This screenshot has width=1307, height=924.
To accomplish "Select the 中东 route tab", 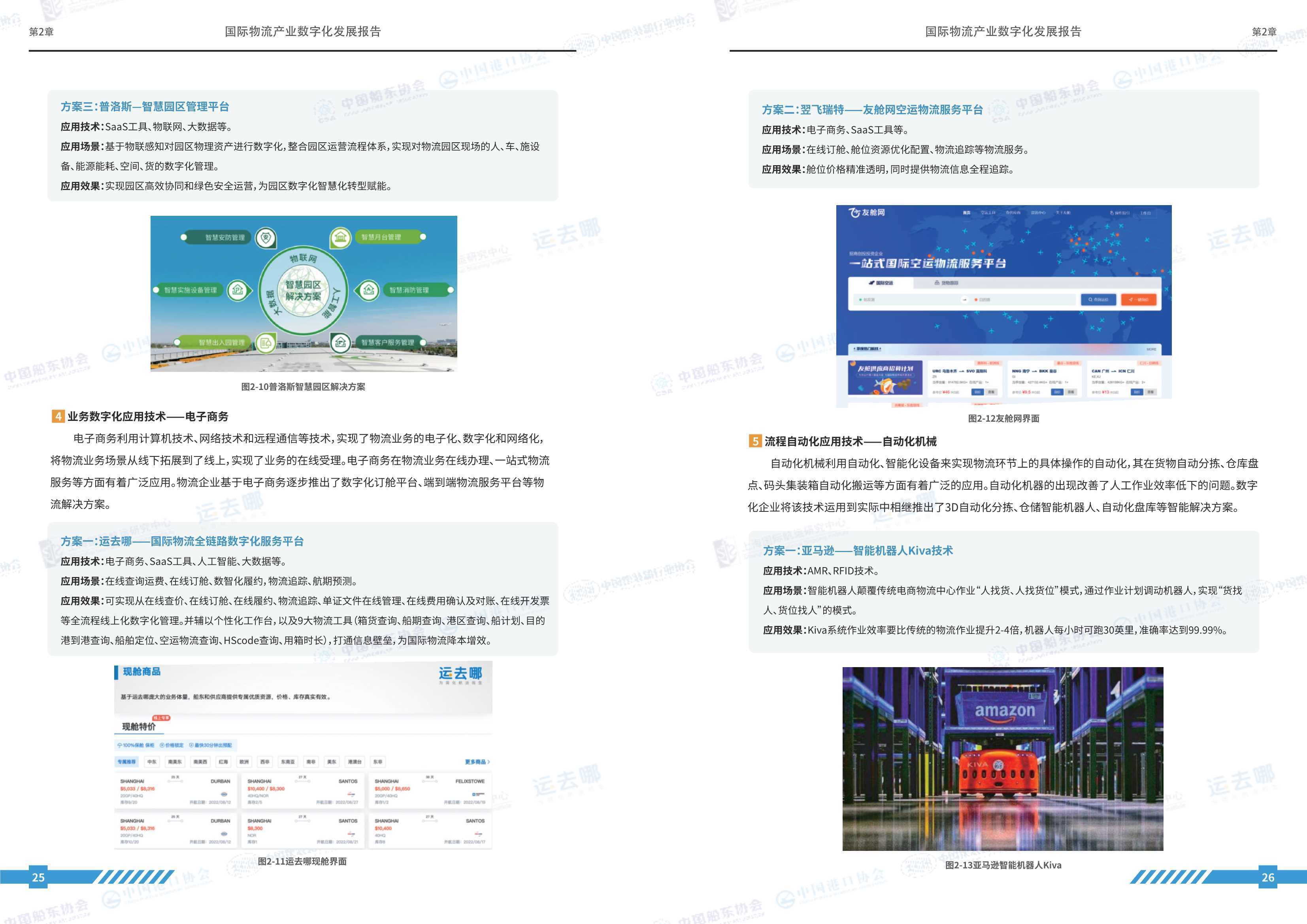I will 152,762.
